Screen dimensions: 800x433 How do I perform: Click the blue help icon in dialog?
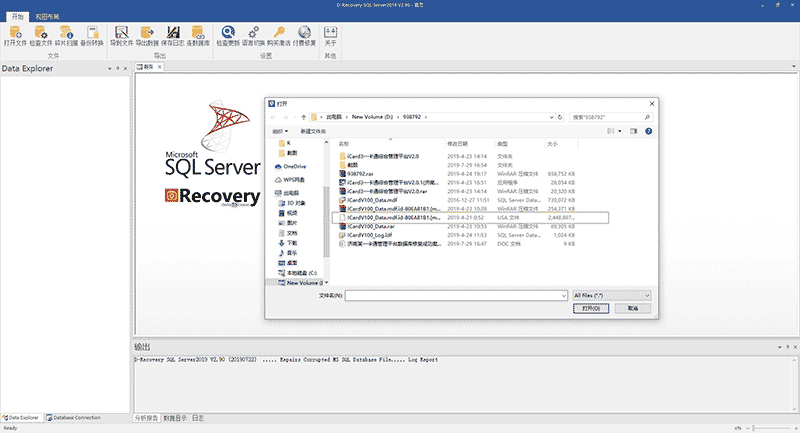tap(648, 131)
